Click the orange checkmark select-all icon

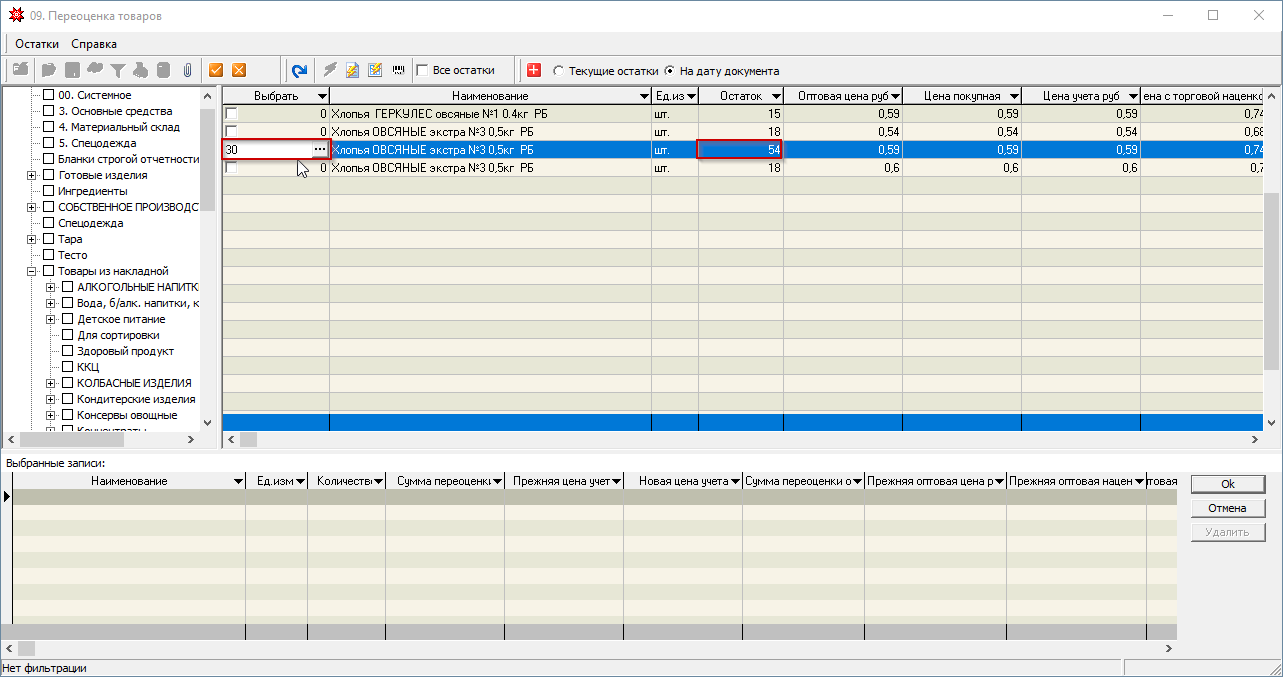pos(215,70)
